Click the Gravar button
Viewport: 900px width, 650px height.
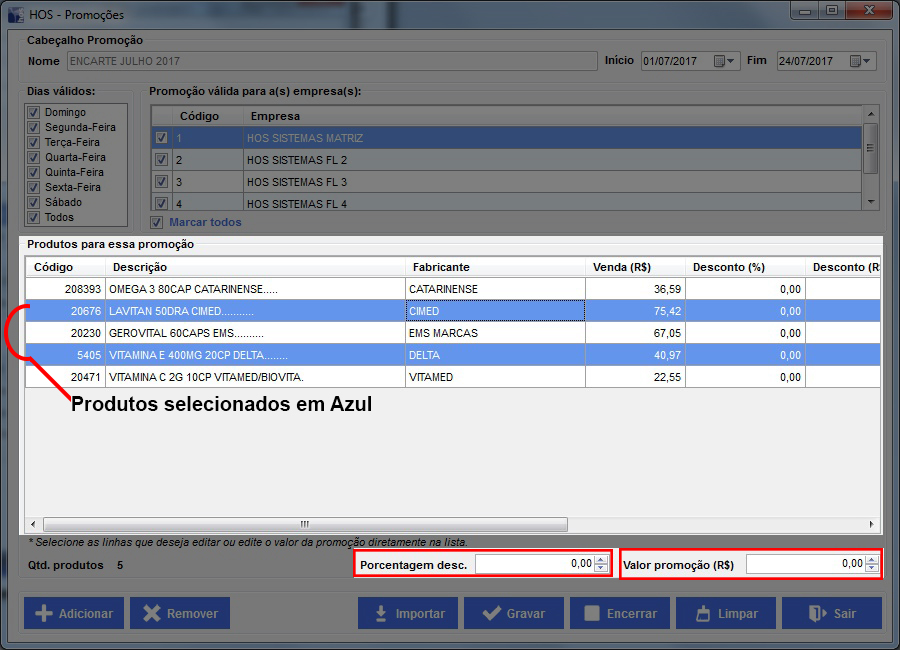[514, 613]
